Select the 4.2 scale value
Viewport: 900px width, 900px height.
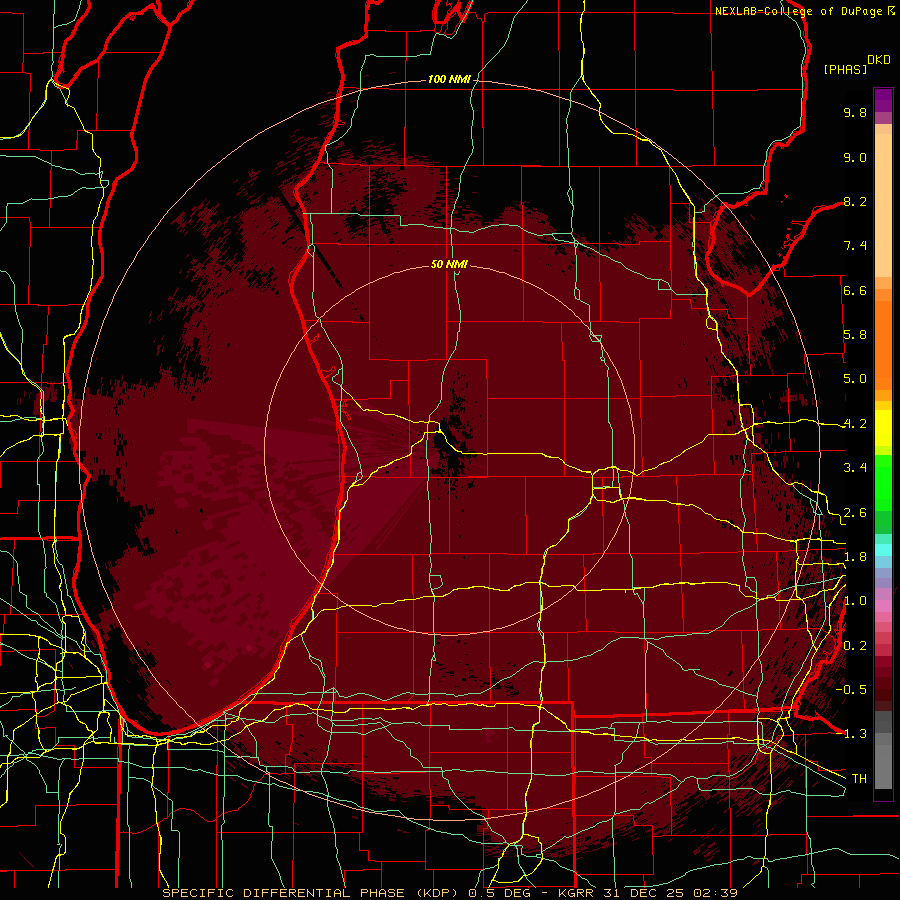pos(855,424)
